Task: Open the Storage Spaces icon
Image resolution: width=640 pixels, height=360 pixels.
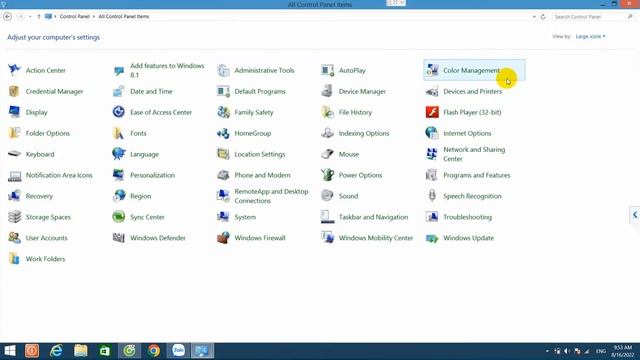Action: click(14, 217)
